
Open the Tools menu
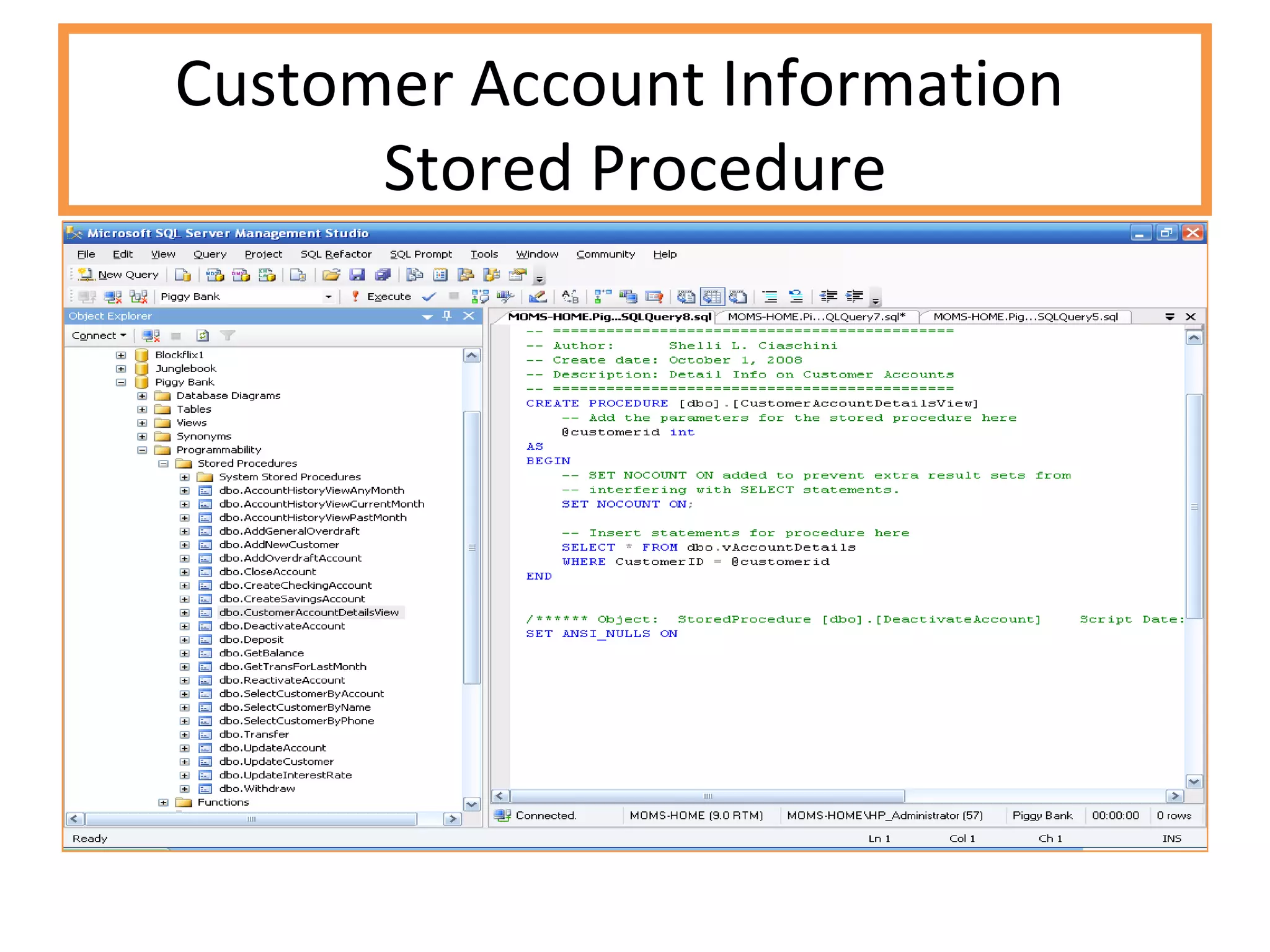click(x=484, y=254)
